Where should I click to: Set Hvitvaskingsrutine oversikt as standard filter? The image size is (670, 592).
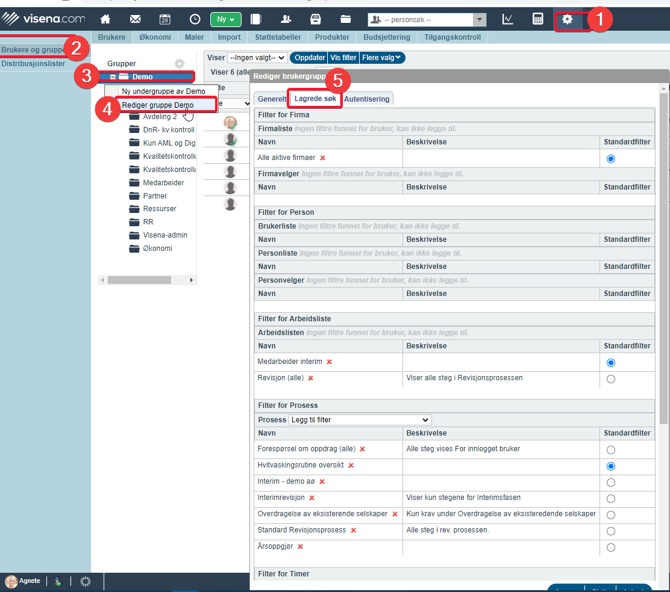(x=611, y=466)
